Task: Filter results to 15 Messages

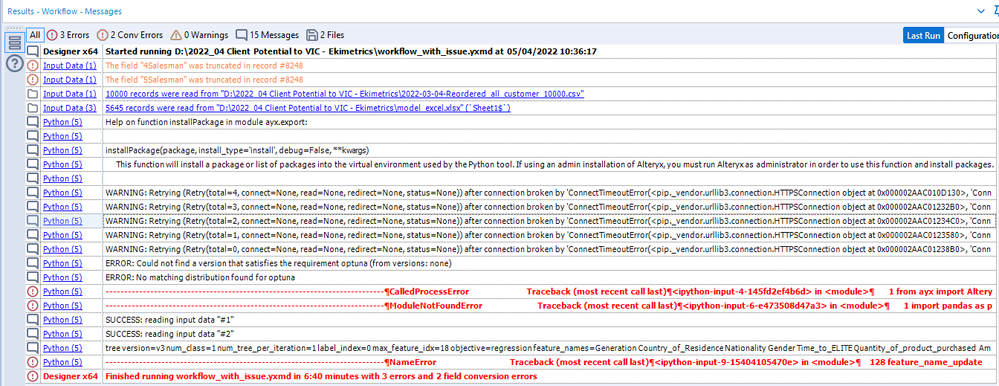Action: tap(267, 35)
